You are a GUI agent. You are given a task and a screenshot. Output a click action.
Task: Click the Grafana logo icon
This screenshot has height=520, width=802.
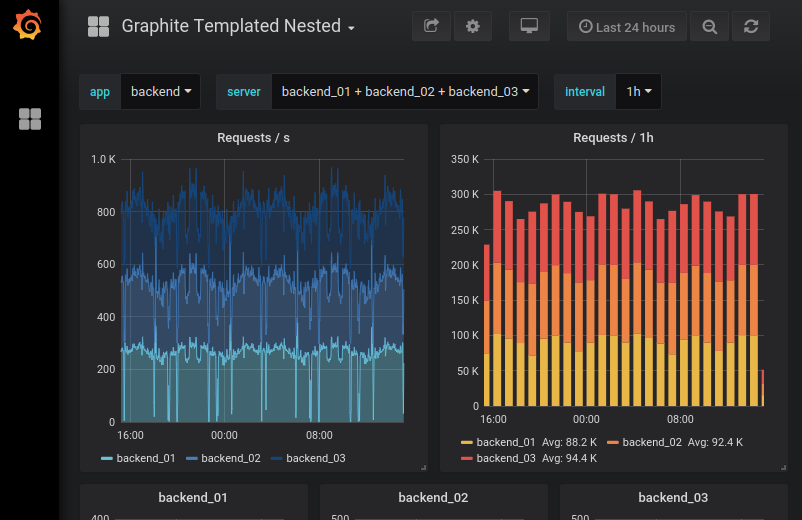click(29, 26)
